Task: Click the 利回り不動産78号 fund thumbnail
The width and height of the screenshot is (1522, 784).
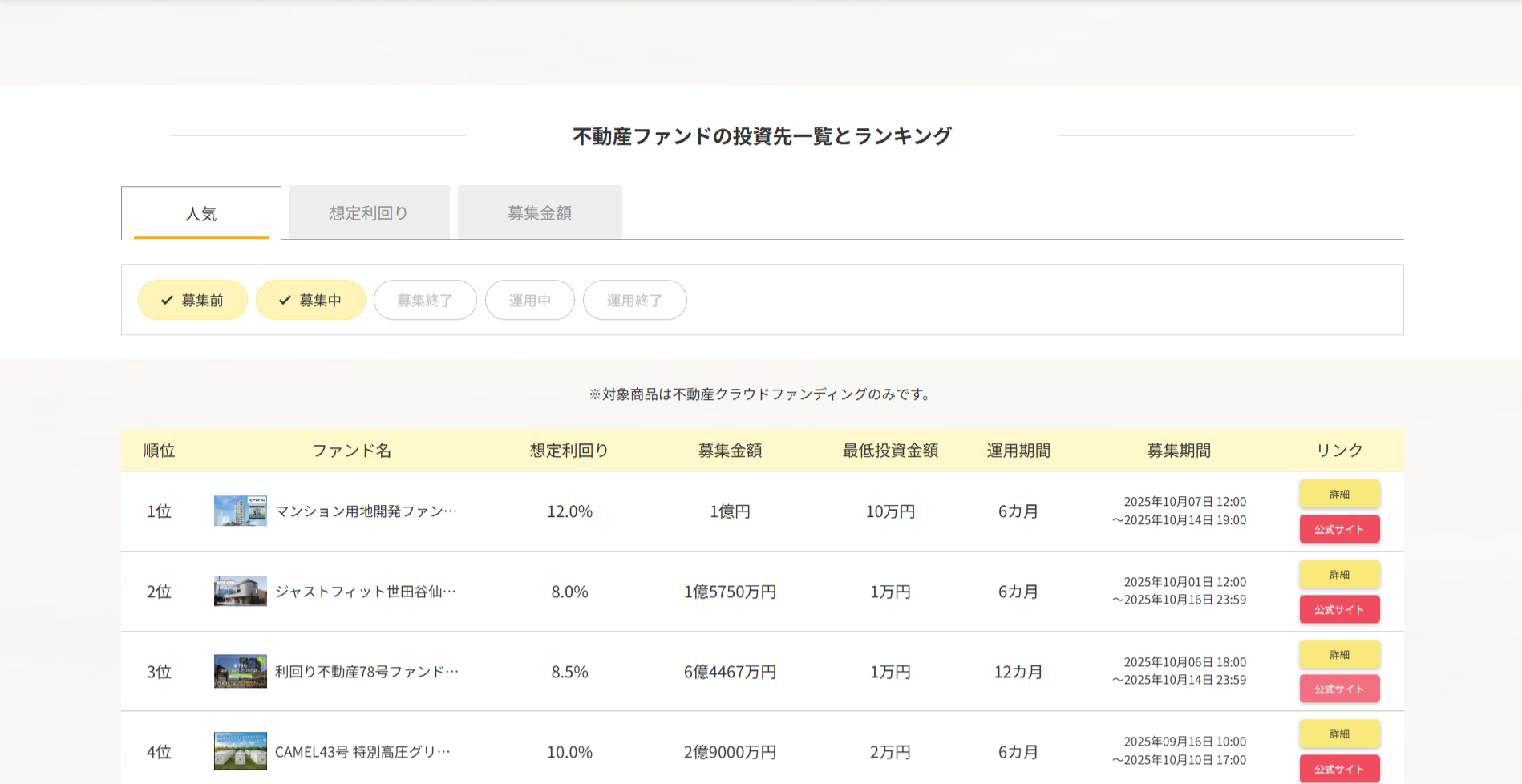Action: 240,671
